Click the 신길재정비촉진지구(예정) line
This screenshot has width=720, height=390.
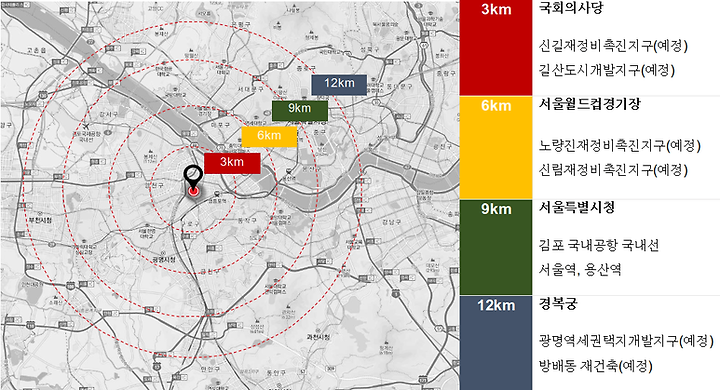pyautogui.click(x=613, y=46)
